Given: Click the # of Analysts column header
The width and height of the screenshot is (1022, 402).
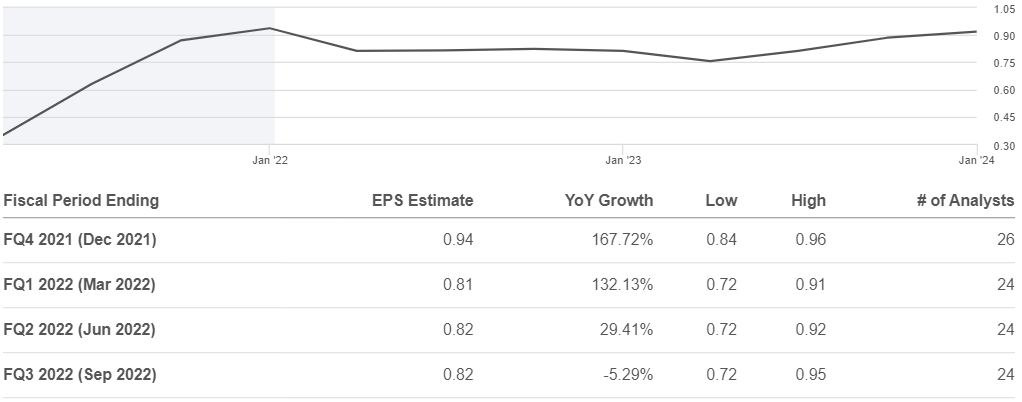Looking at the screenshot, I should click(965, 200).
